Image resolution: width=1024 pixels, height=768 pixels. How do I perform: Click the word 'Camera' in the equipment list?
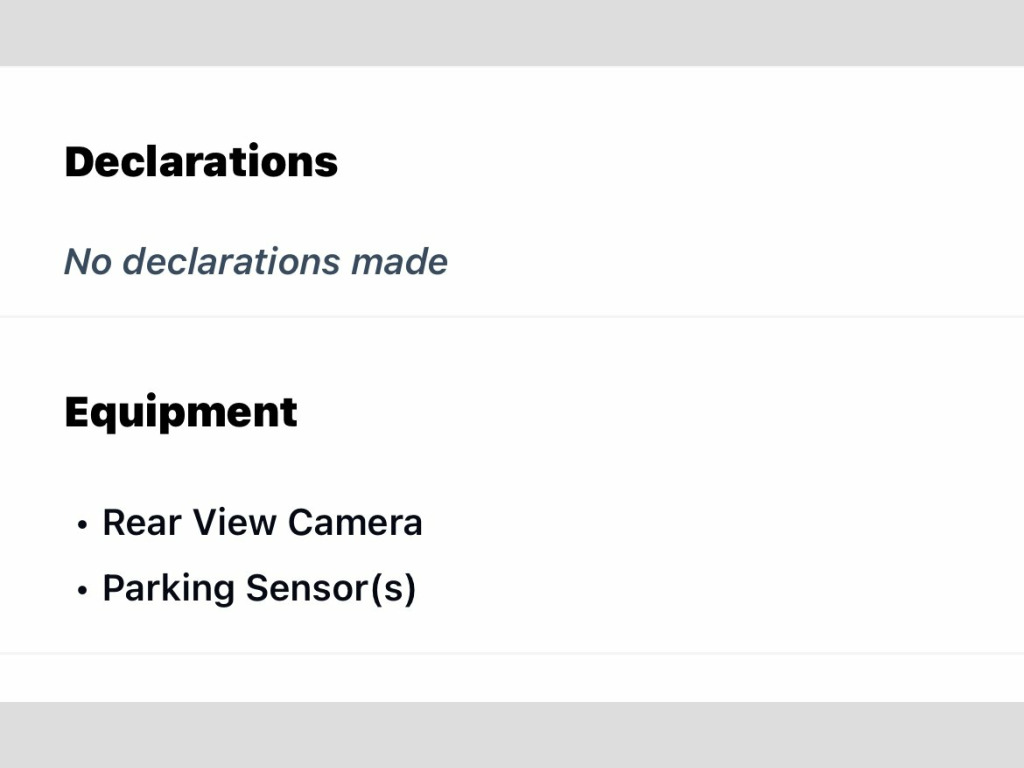(x=355, y=522)
